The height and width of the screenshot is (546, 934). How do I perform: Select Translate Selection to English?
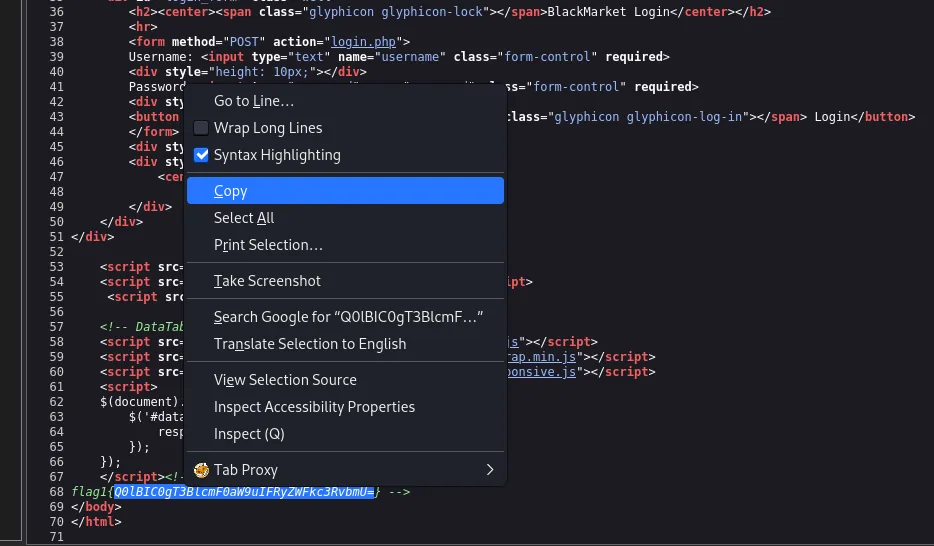[x=345, y=344]
